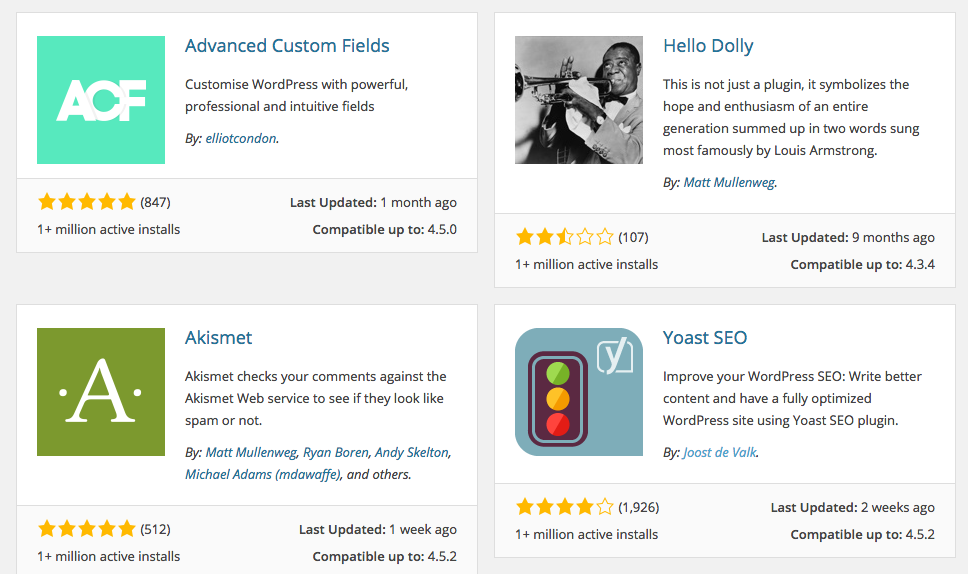Click 'Compatible up to: 4.3.4' text
Image resolution: width=968 pixels, height=574 pixels.
(x=862, y=265)
